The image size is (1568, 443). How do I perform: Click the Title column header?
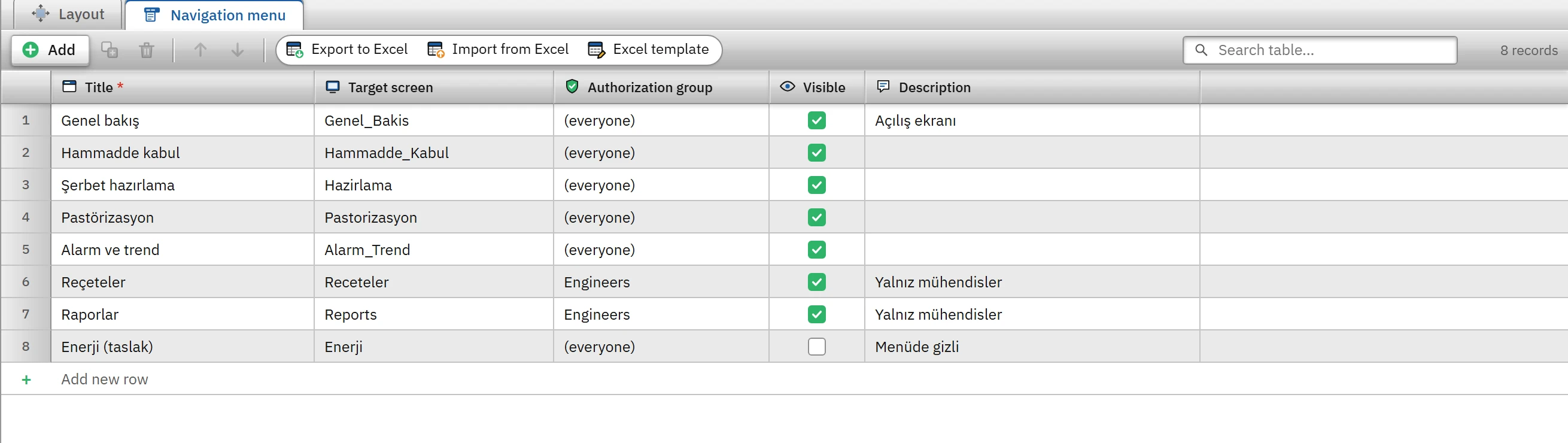point(183,87)
